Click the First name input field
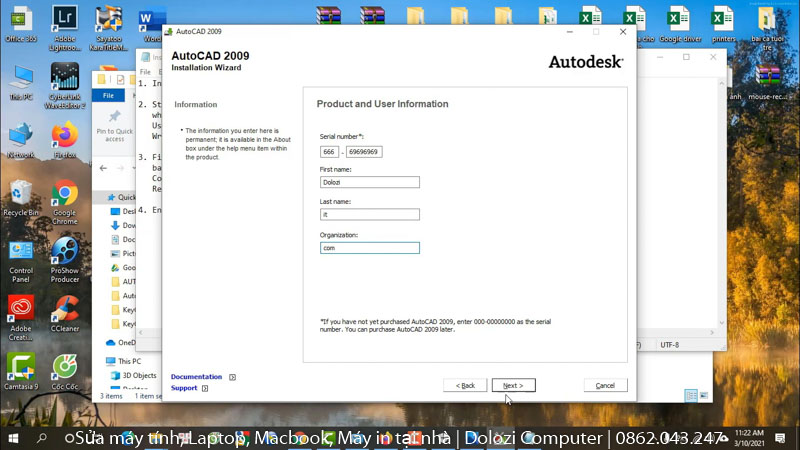The width and height of the screenshot is (800, 450). (x=369, y=182)
